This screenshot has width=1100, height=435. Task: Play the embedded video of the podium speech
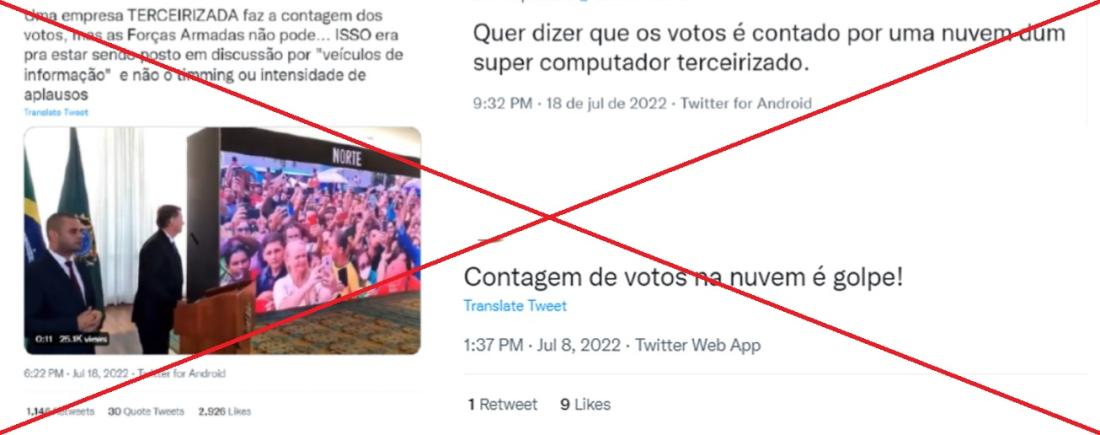tap(222, 241)
